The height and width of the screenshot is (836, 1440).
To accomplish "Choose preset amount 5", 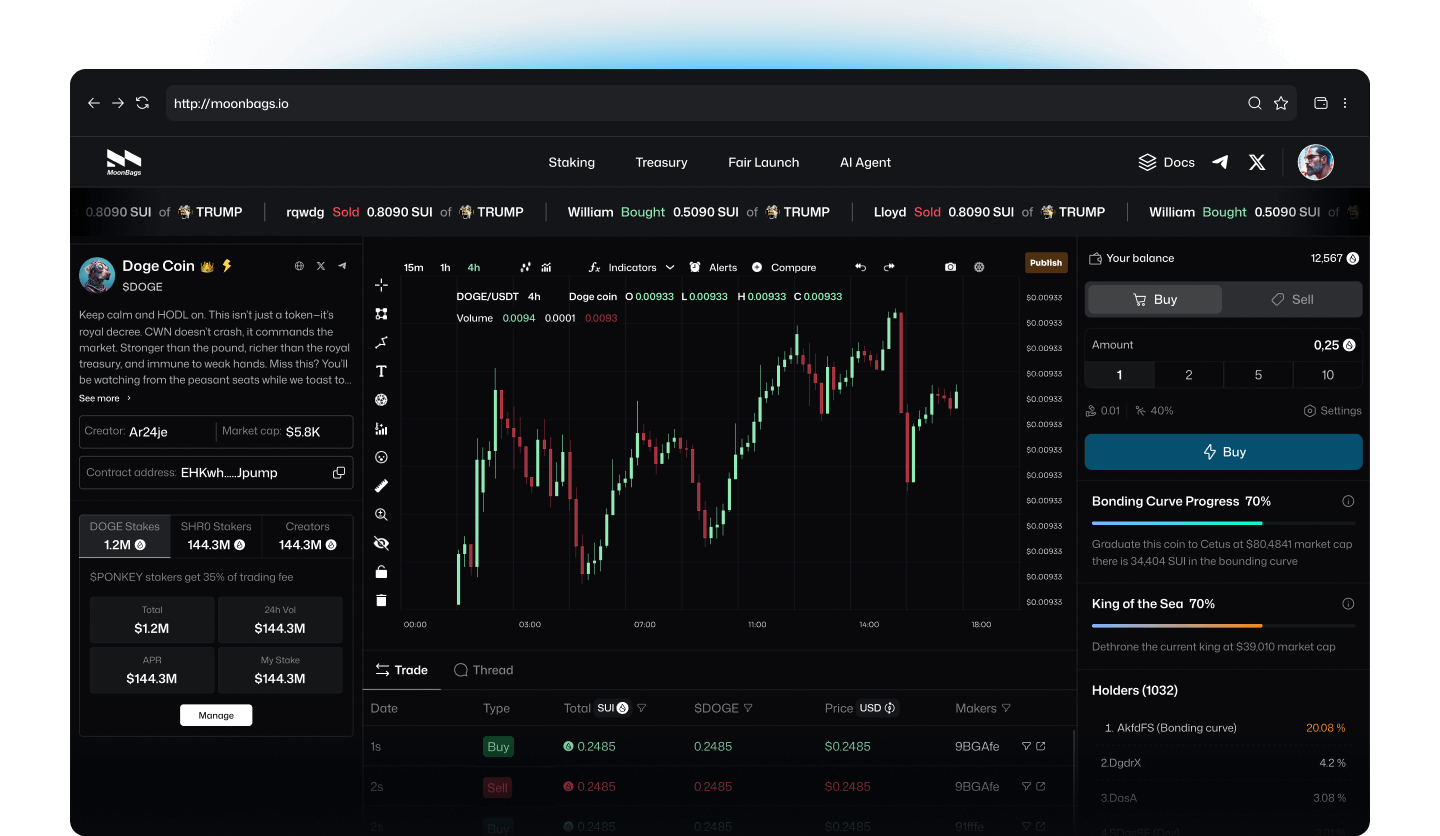I will [x=1258, y=375].
